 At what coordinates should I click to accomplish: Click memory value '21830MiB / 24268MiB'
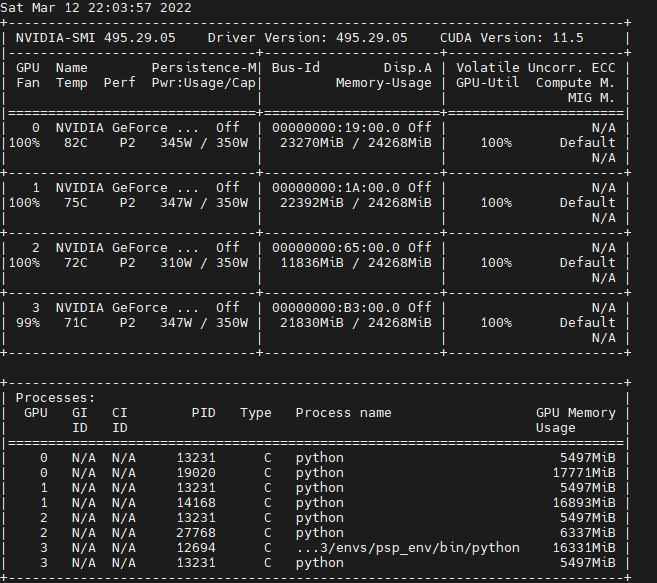[x=356, y=323]
